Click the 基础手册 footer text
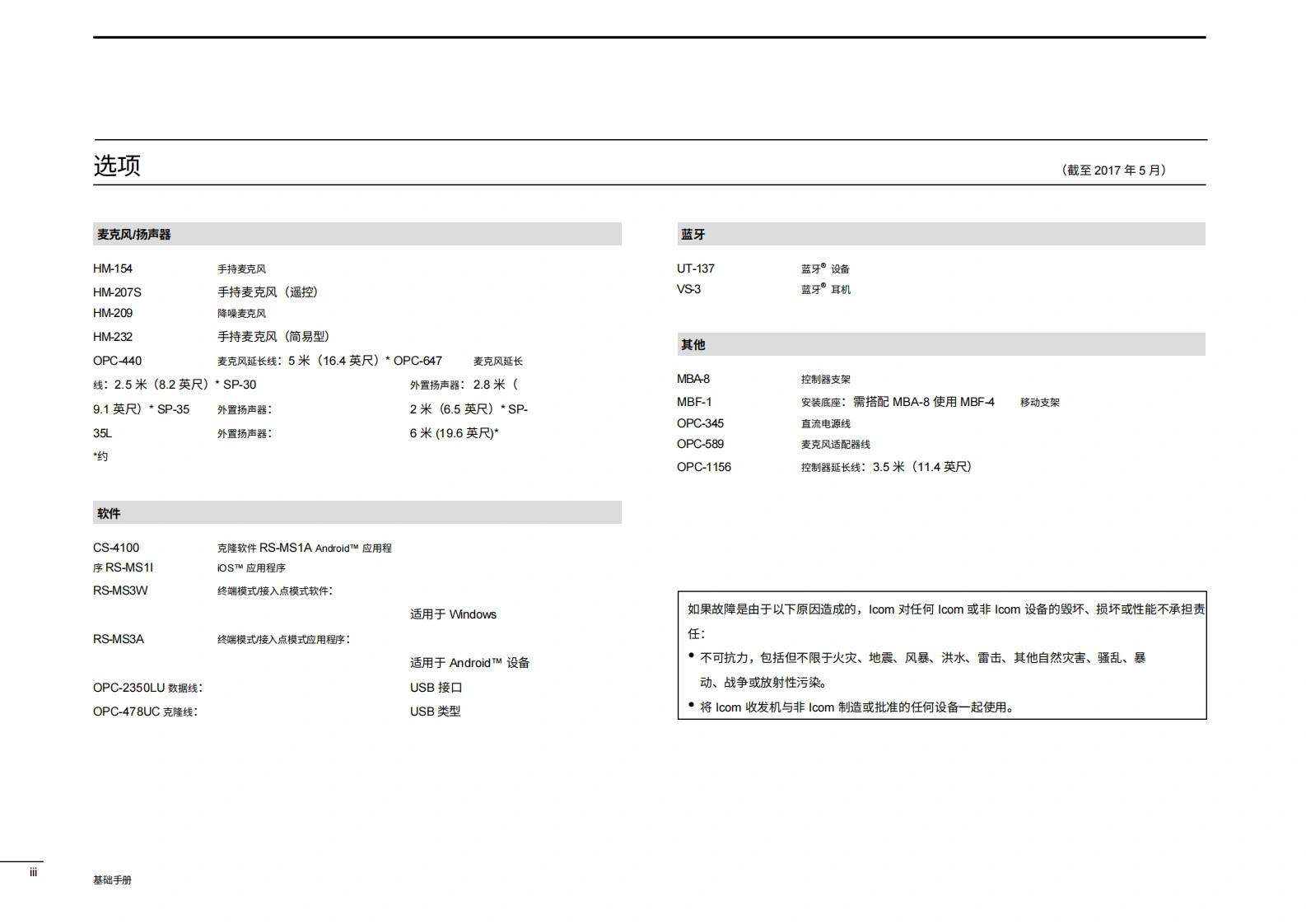The image size is (1306, 924). 112,880
